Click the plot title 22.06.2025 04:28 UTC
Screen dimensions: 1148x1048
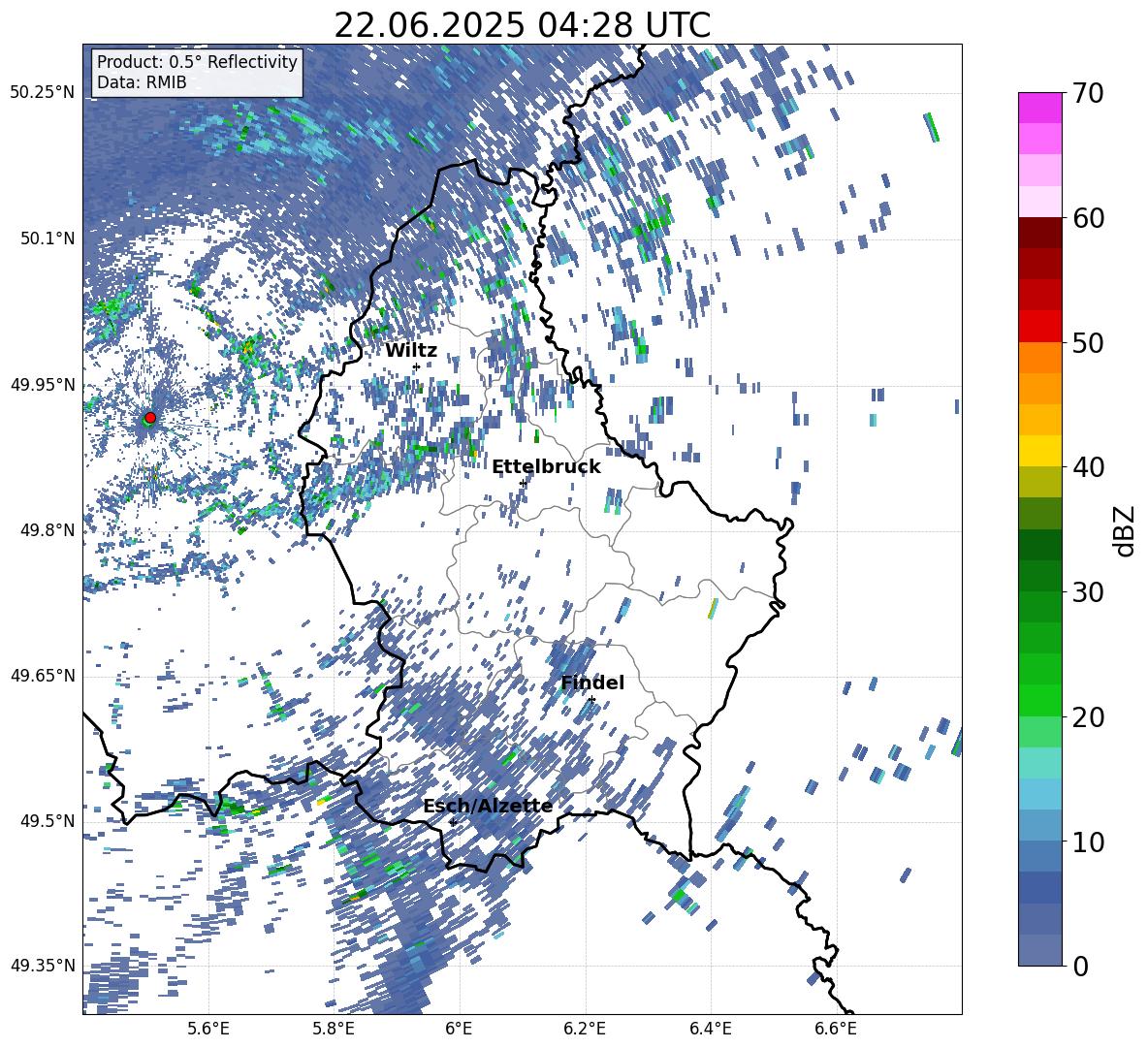[x=522, y=25]
